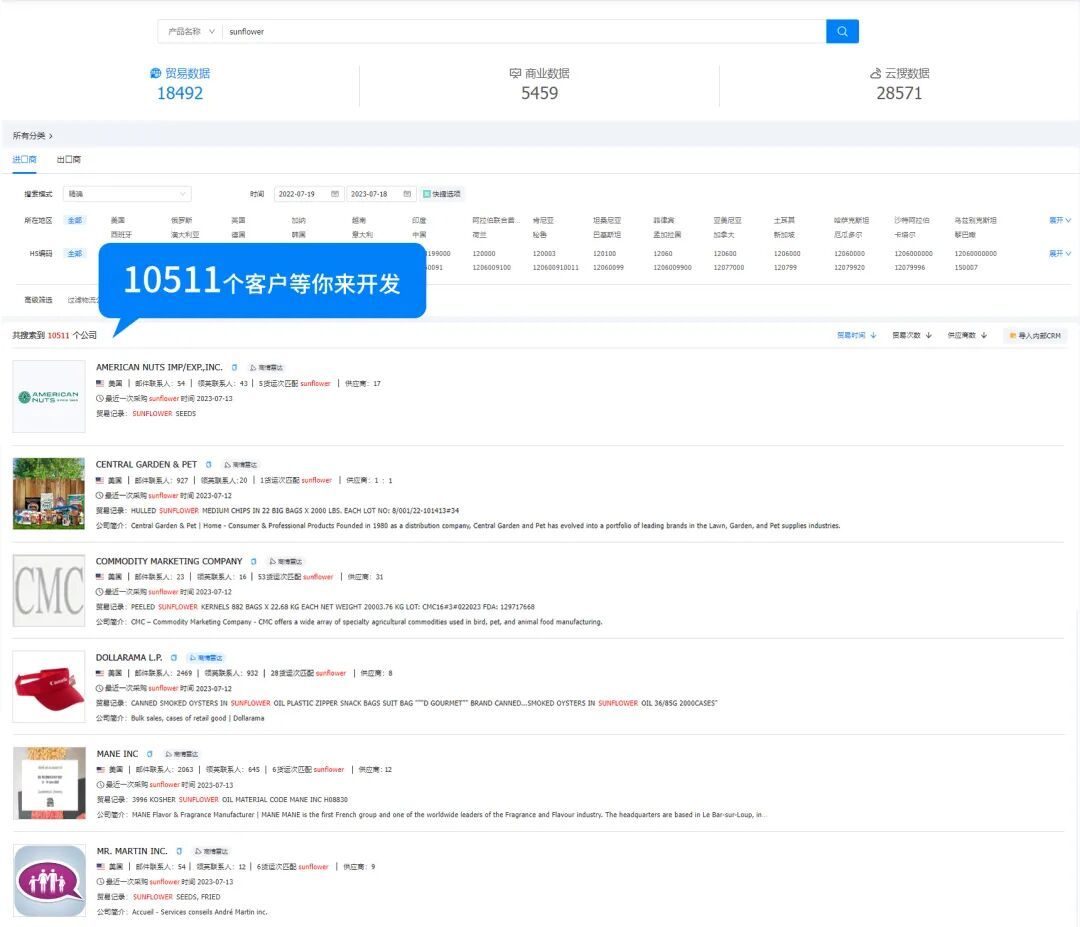Copy the DOLLARAMA L.P. name icon
The height and width of the screenshot is (927, 1080).
(174, 658)
